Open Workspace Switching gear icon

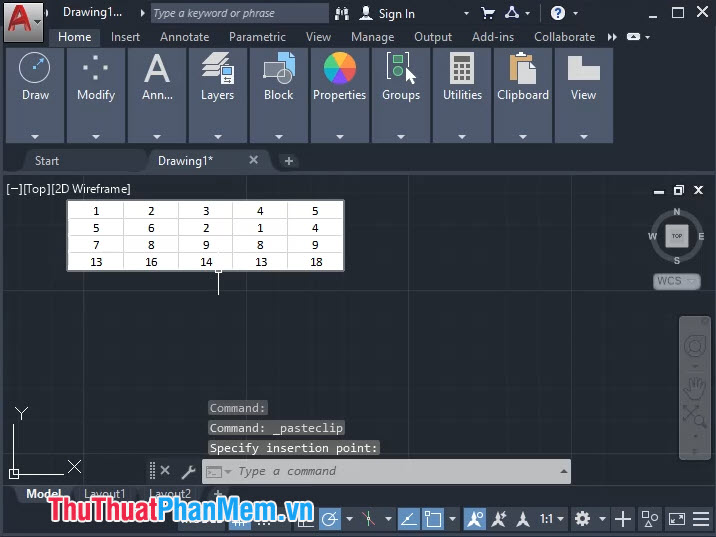click(582, 519)
